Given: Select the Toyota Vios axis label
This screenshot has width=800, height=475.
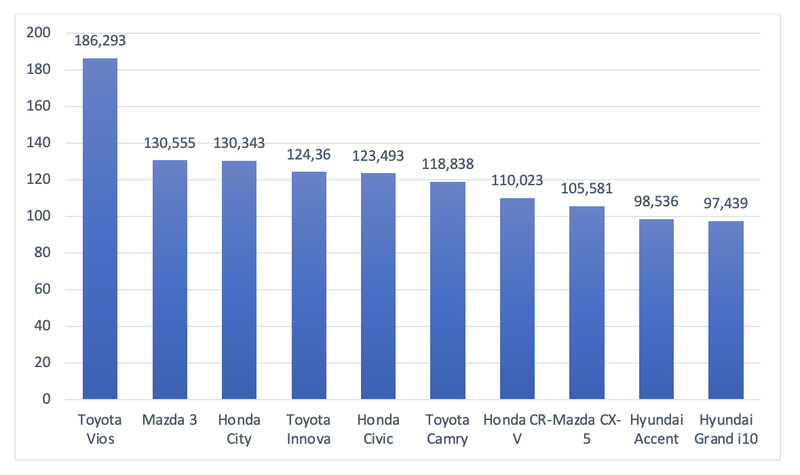Looking at the screenshot, I should tap(100, 428).
